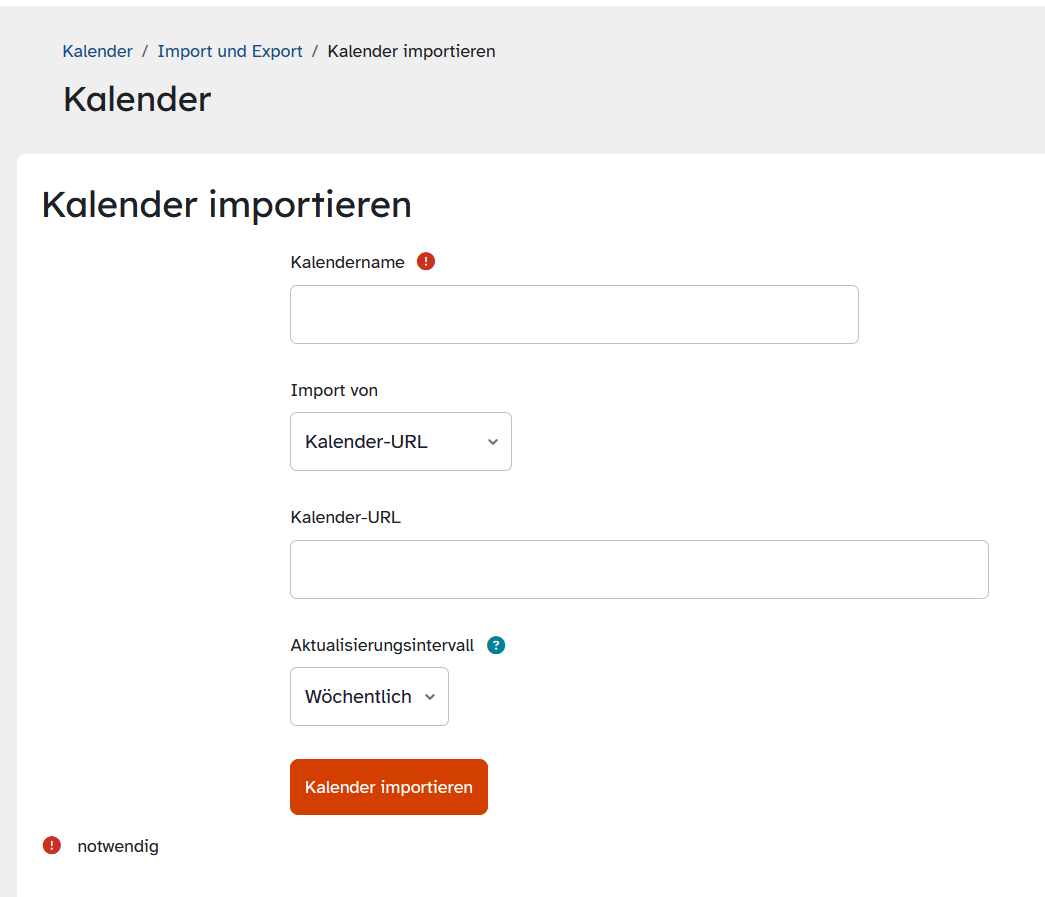Click the chevron arrow beside Wöchentlich
Screen dimensions: 1045x897
[430, 697]
